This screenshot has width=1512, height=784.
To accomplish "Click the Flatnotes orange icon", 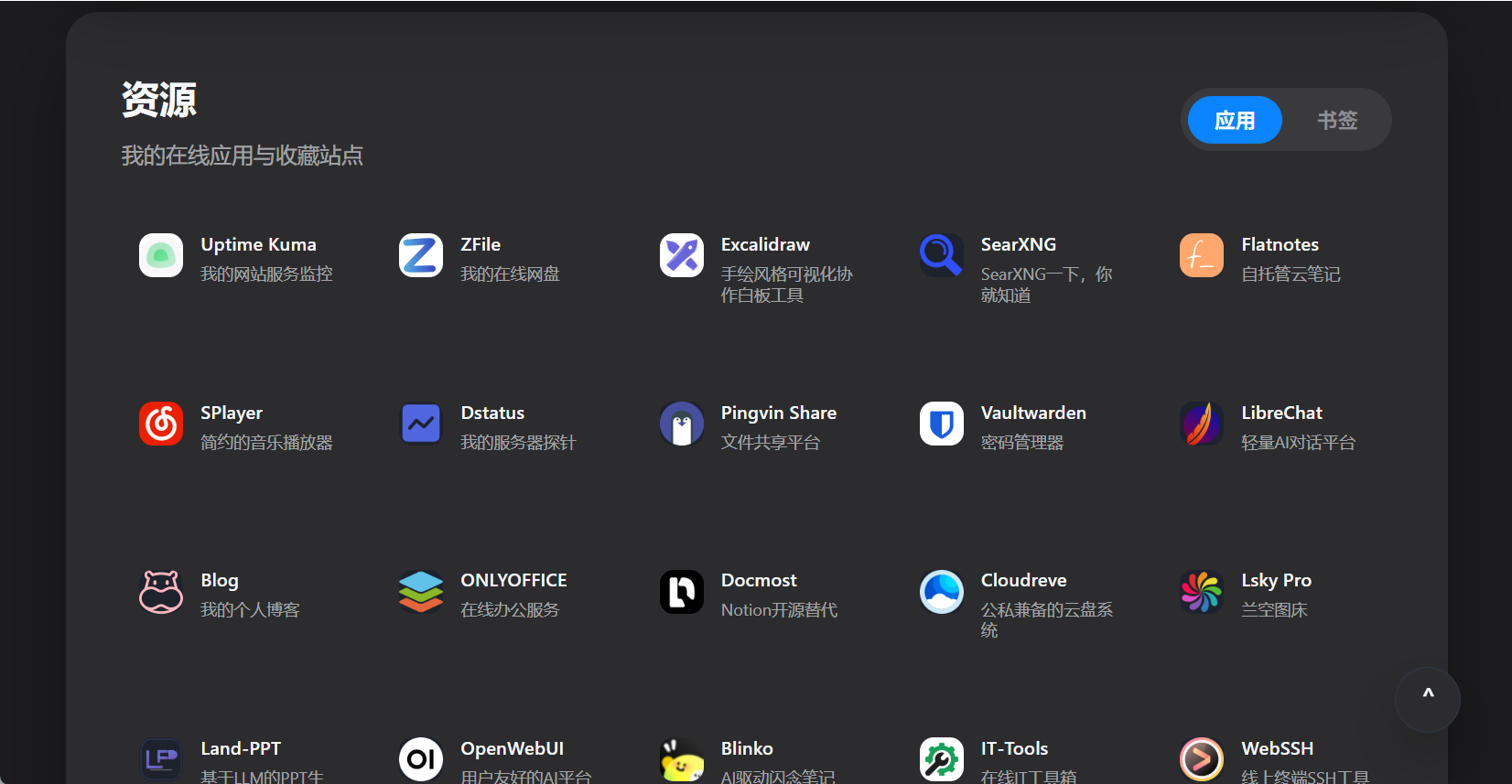I will (x=1202, y=255).
